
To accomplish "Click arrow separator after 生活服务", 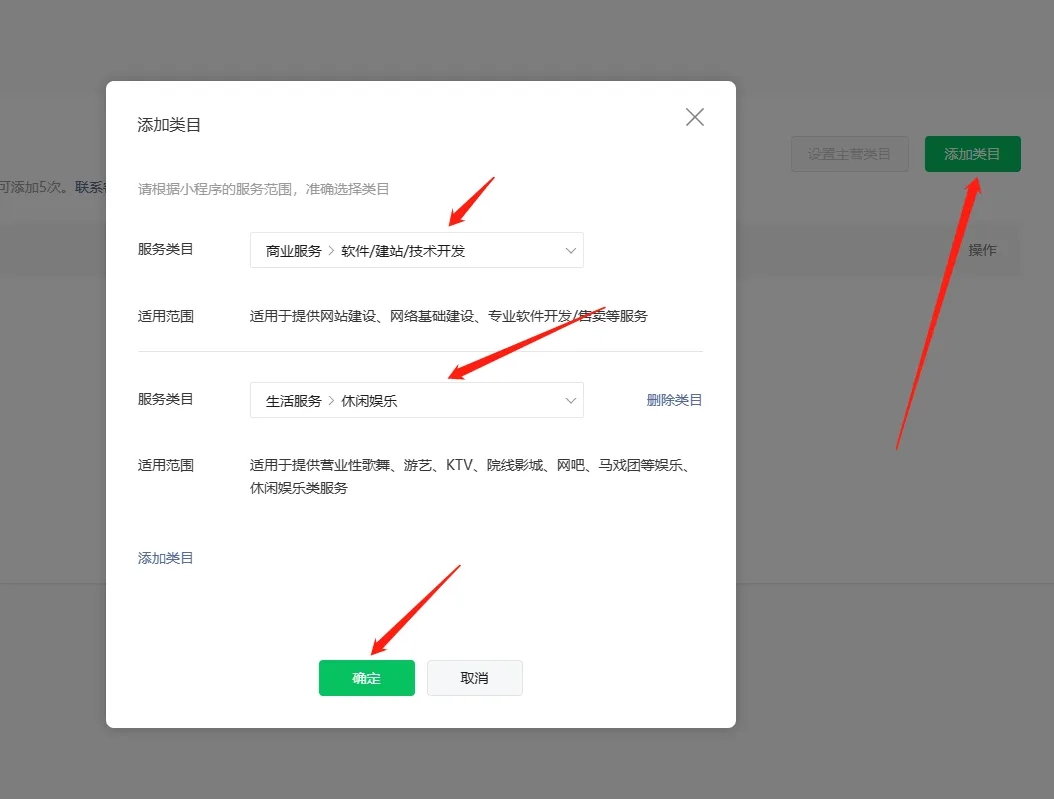I will (331, 401).
